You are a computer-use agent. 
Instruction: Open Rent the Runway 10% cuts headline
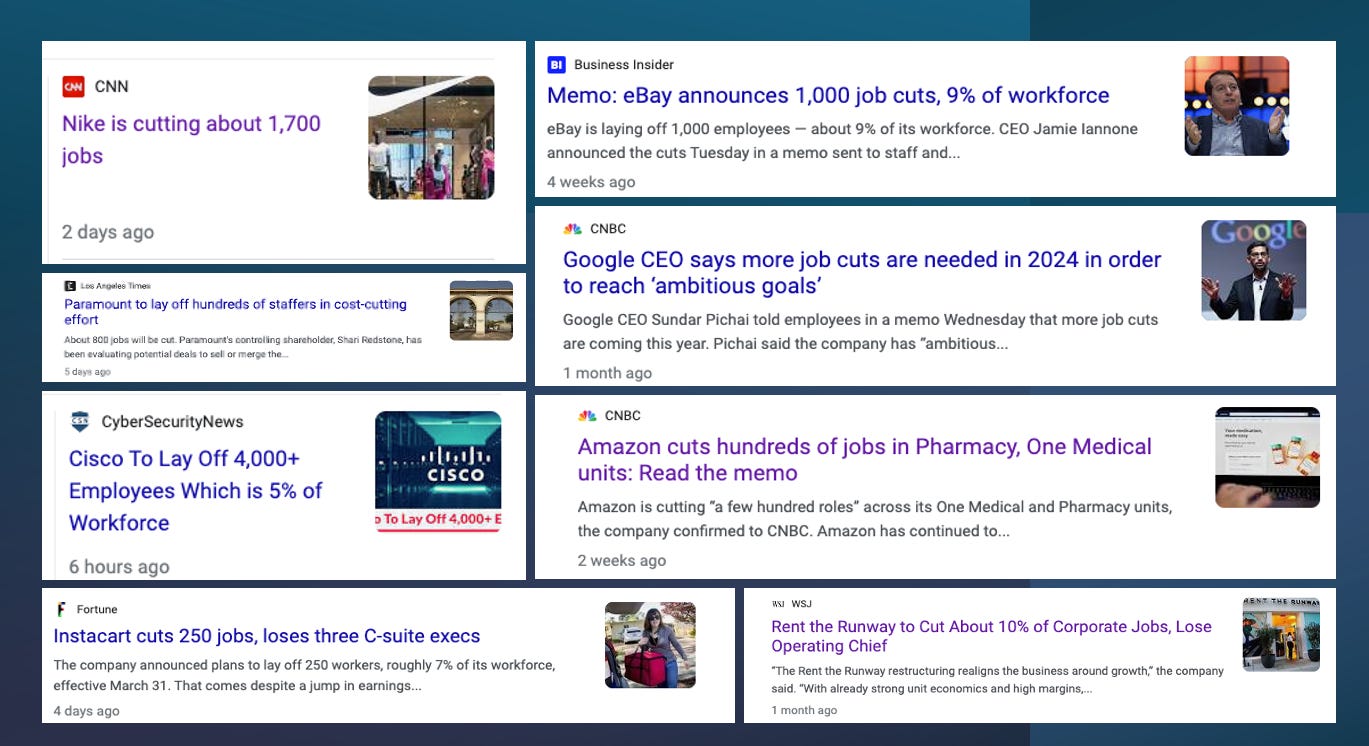click(991, 636)
